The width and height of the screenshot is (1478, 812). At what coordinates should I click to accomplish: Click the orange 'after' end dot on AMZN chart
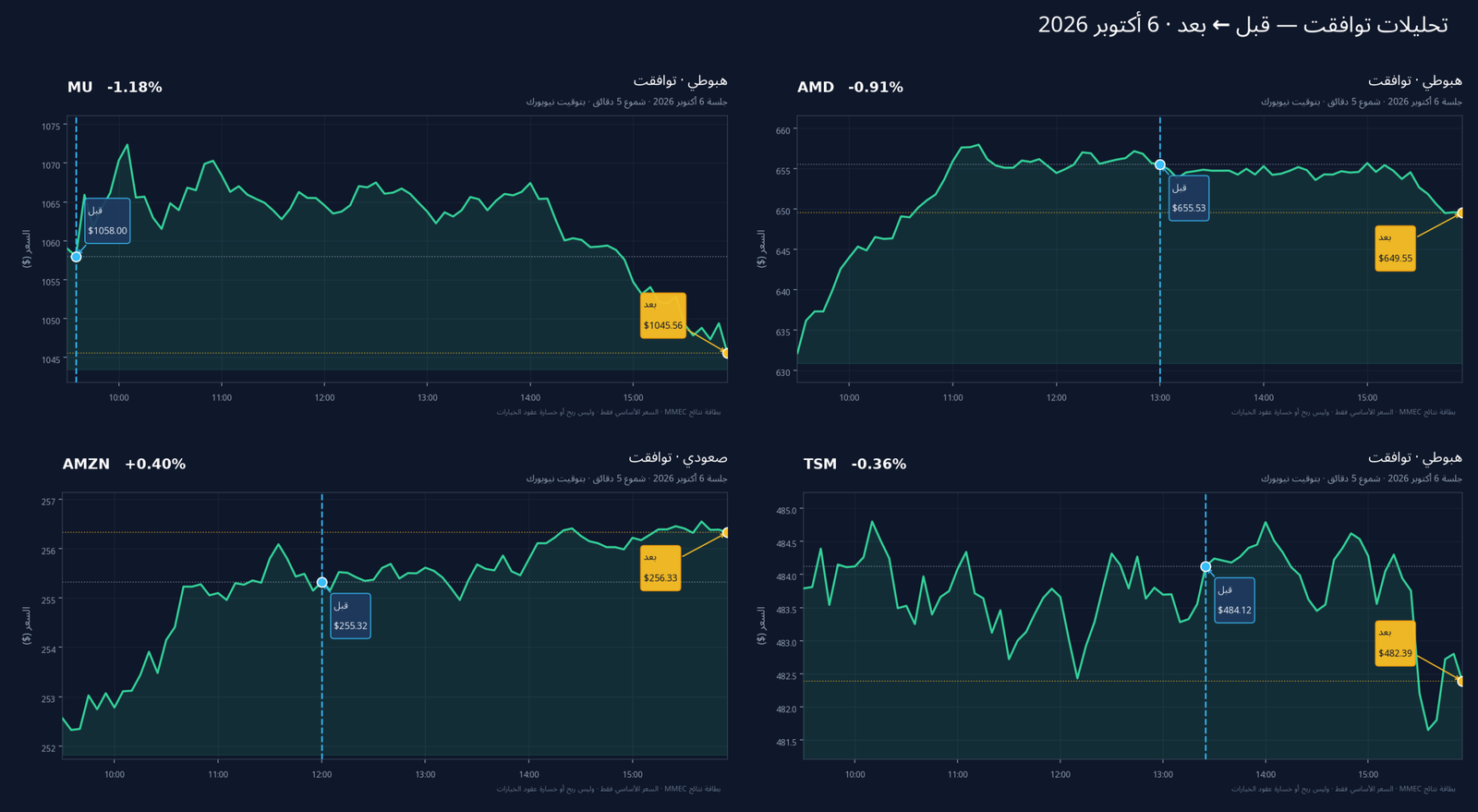click(x=726, y=533)
